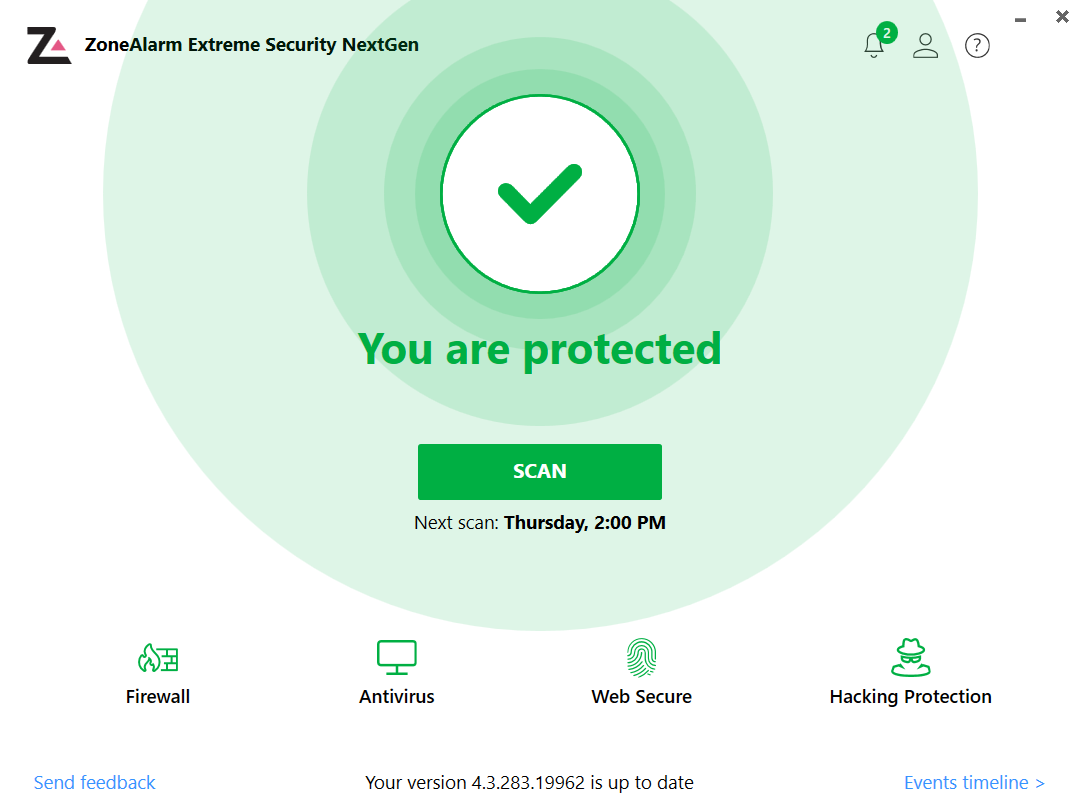The width and height of the screenshot is (1081, 806).
Task: Open help via the question mark icon
Action: point(977,45)
